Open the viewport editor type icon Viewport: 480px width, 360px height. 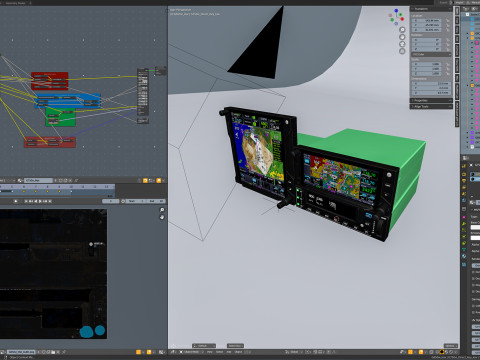tap(173, 352)
